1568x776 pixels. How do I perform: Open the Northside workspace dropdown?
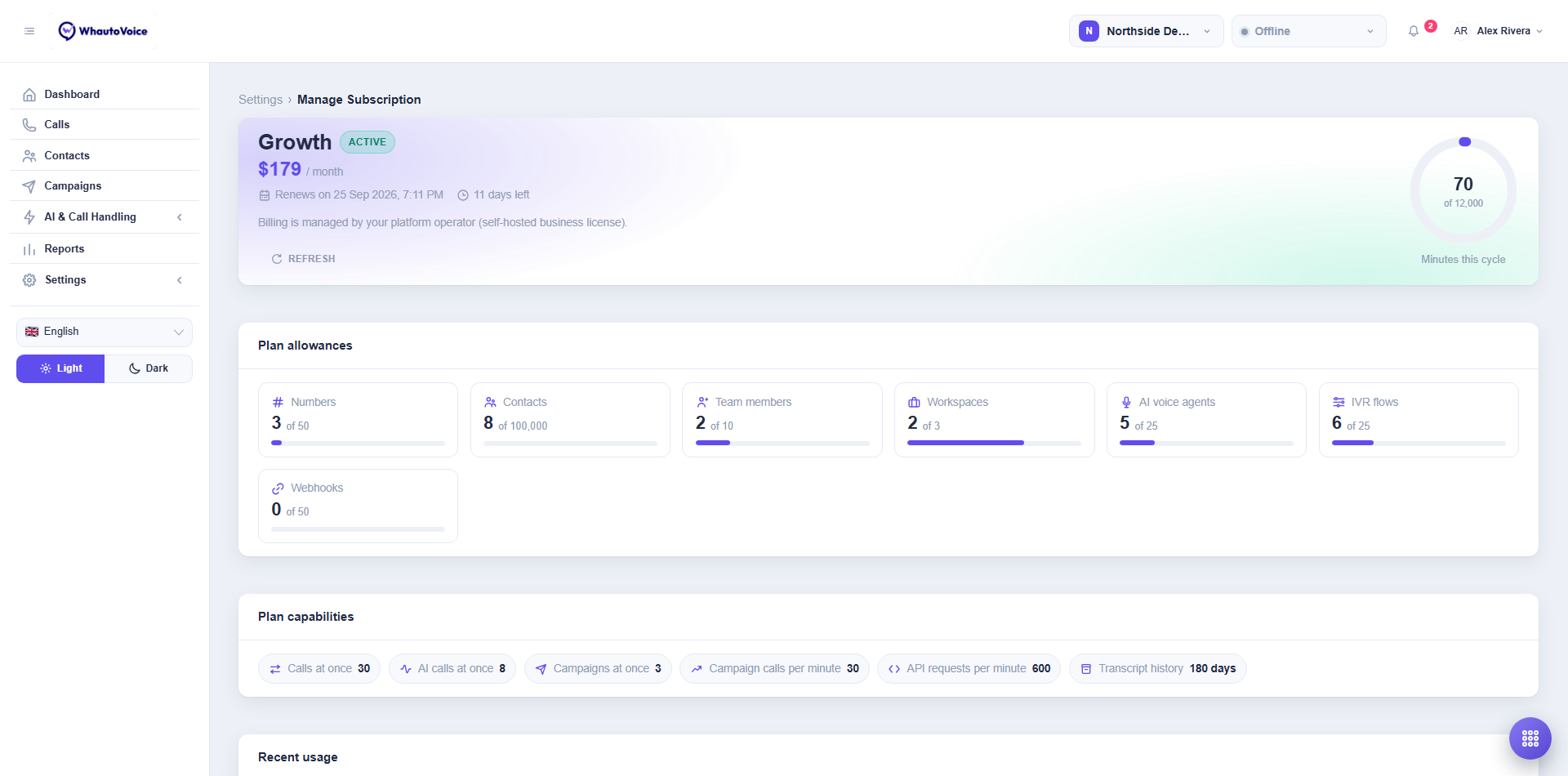point(1146,31)
